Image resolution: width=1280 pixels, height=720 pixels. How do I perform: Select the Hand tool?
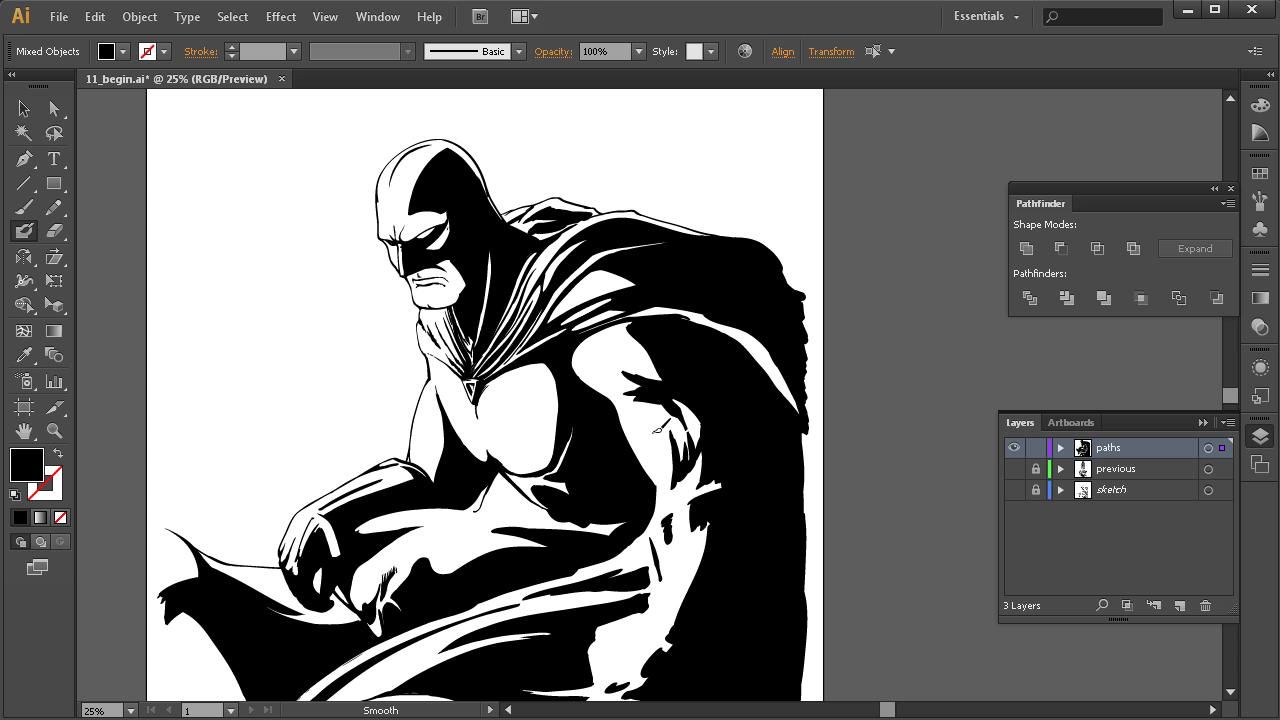(x=24, y=431)
